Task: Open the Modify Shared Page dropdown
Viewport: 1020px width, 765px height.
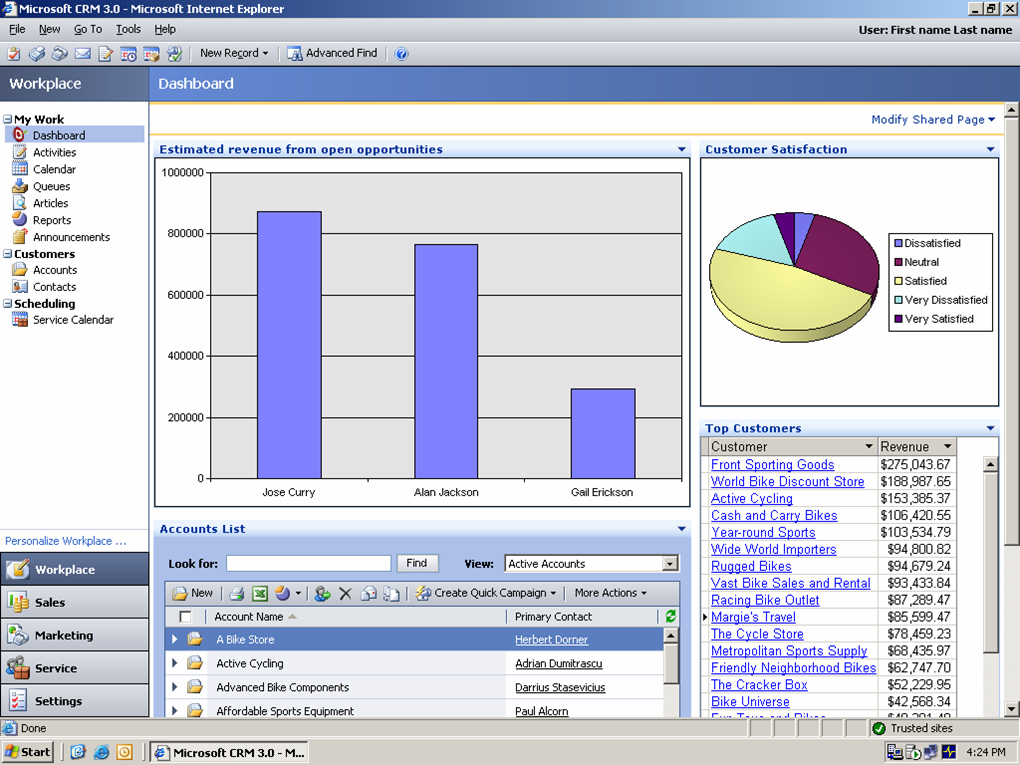Action: (933, 120)
